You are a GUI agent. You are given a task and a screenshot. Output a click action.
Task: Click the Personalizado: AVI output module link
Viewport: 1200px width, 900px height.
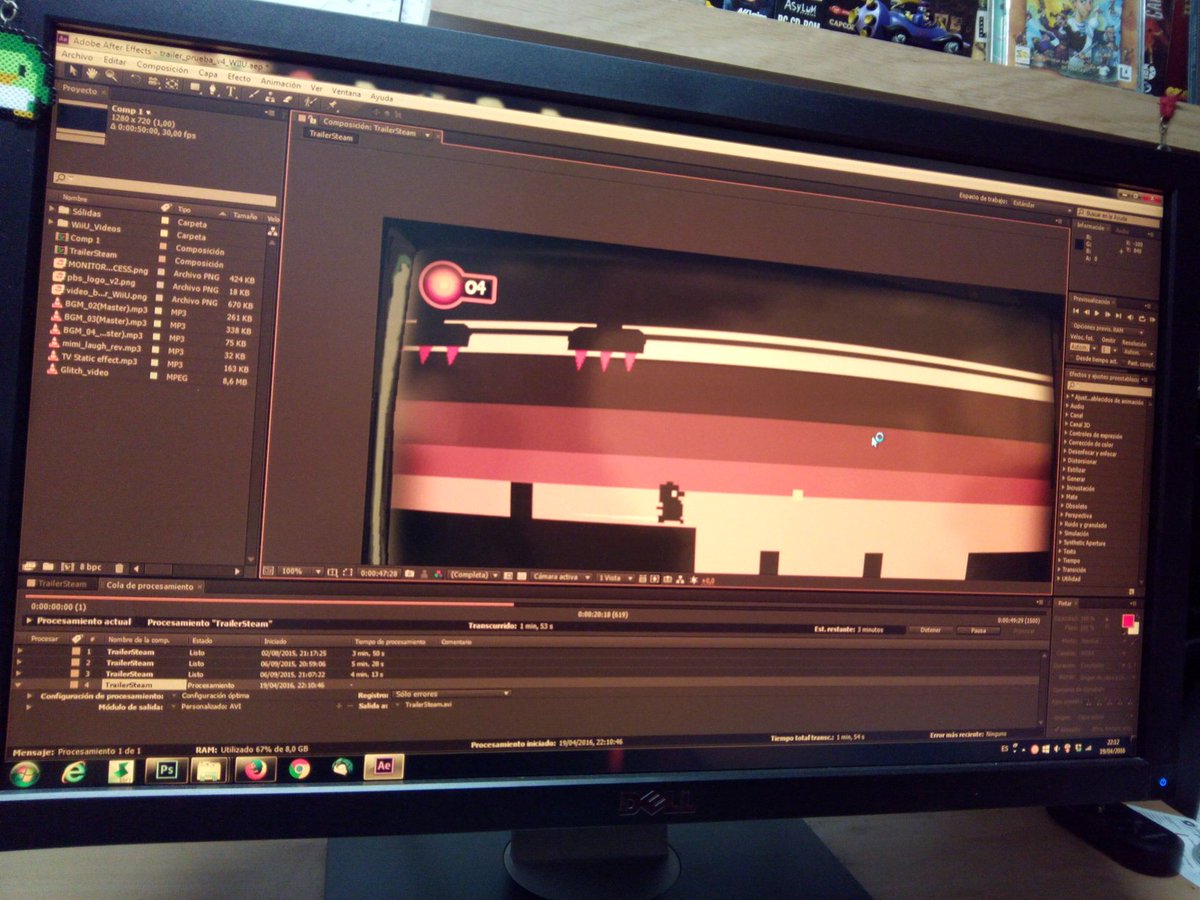pos(211,706)
